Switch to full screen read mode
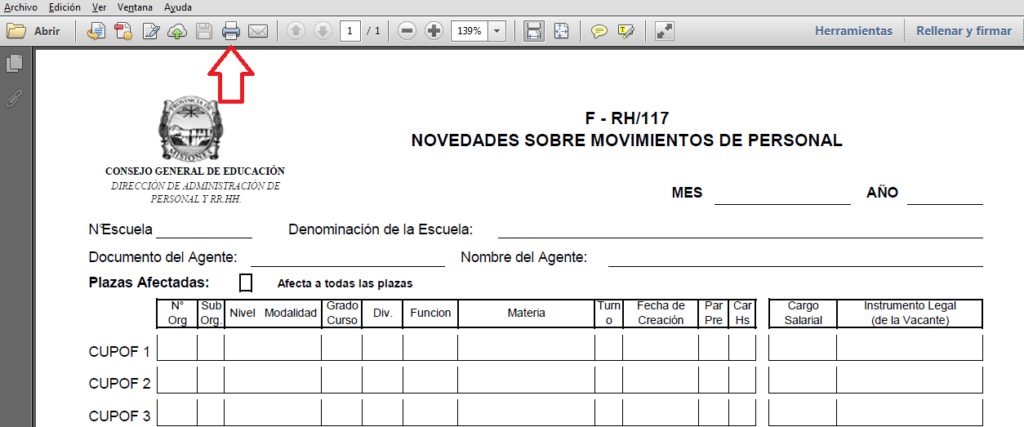Image resolution: width=1024 pixels, height=427 pixels. (x=664, y=31)
